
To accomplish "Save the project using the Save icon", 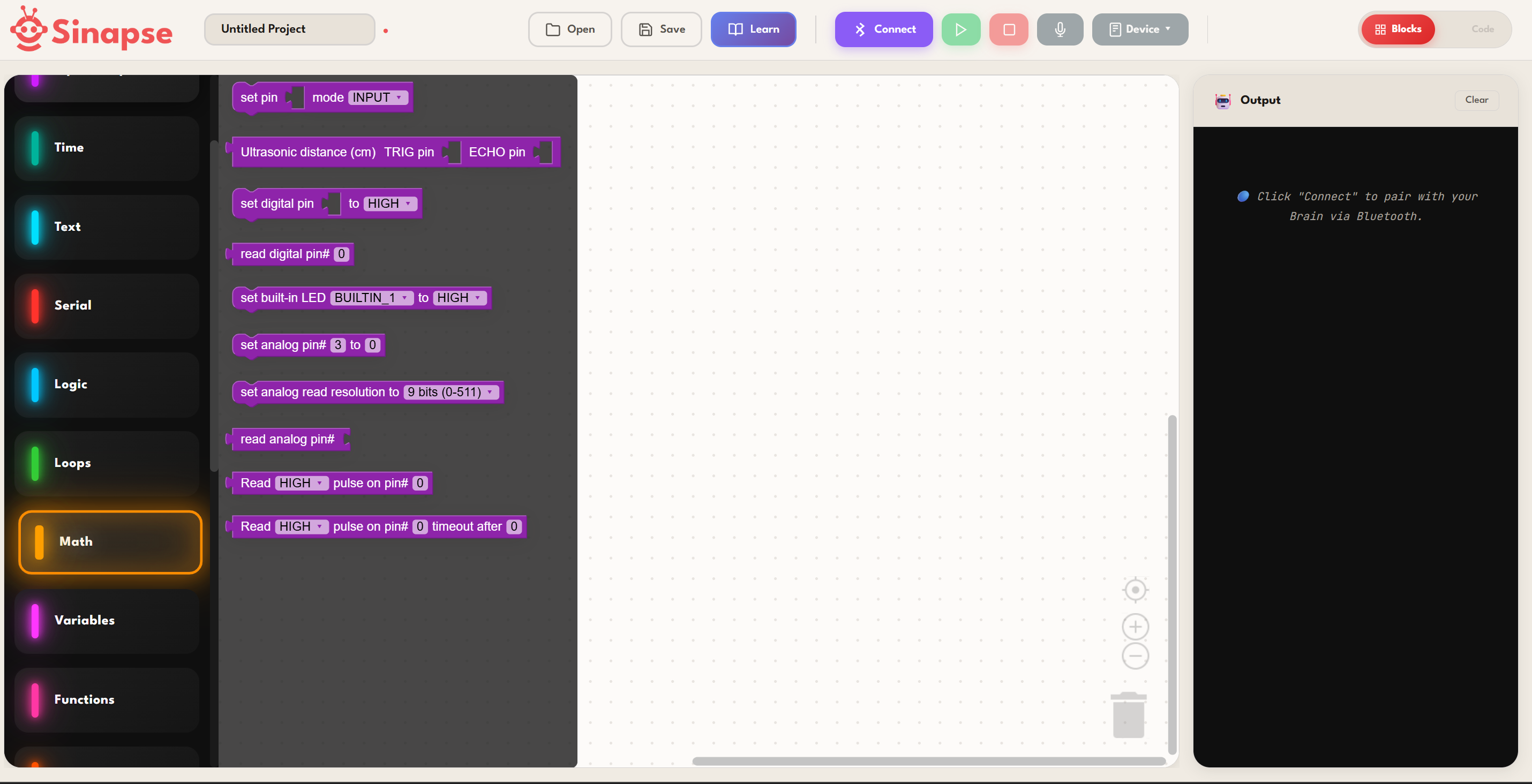I will click(660, 29).
